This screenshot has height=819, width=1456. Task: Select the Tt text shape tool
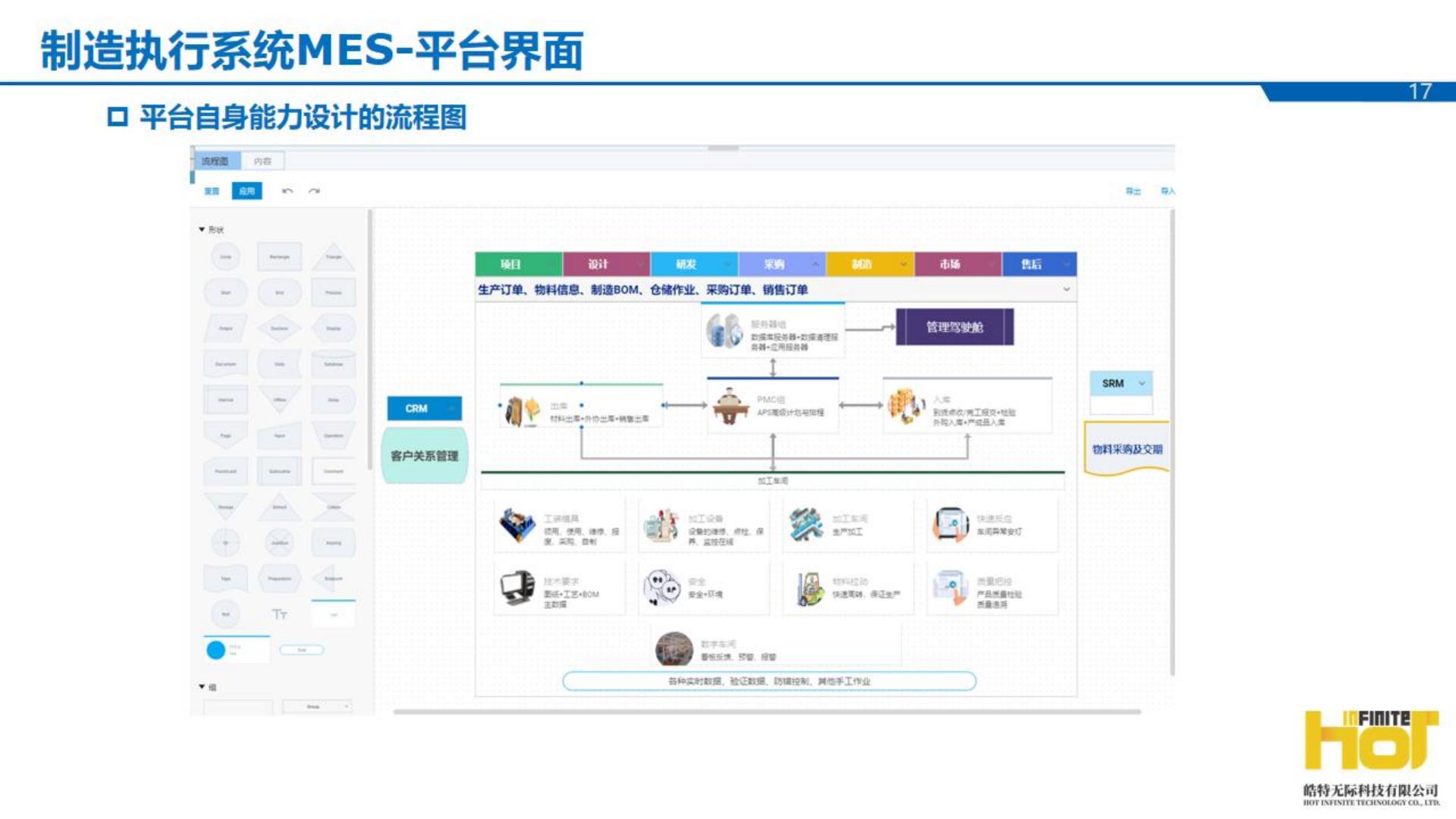(x=279, y=614)
